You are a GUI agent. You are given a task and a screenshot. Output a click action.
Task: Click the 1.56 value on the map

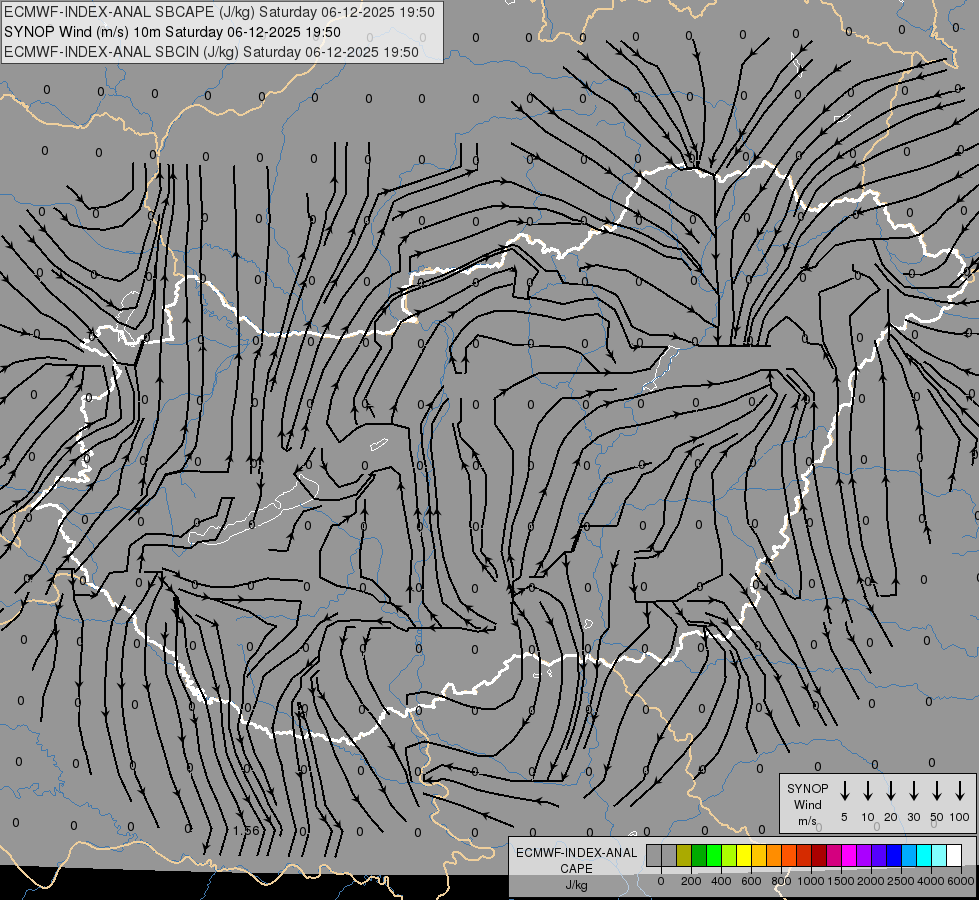(x=246, y=831)
